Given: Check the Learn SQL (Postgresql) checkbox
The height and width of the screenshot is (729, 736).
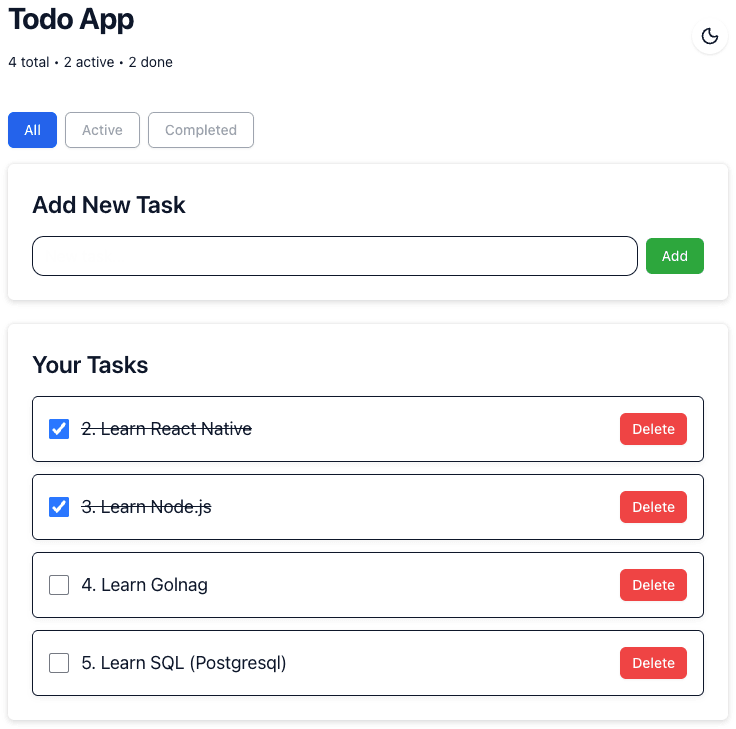Looking at the screenshot, I should tap(59, 663).
